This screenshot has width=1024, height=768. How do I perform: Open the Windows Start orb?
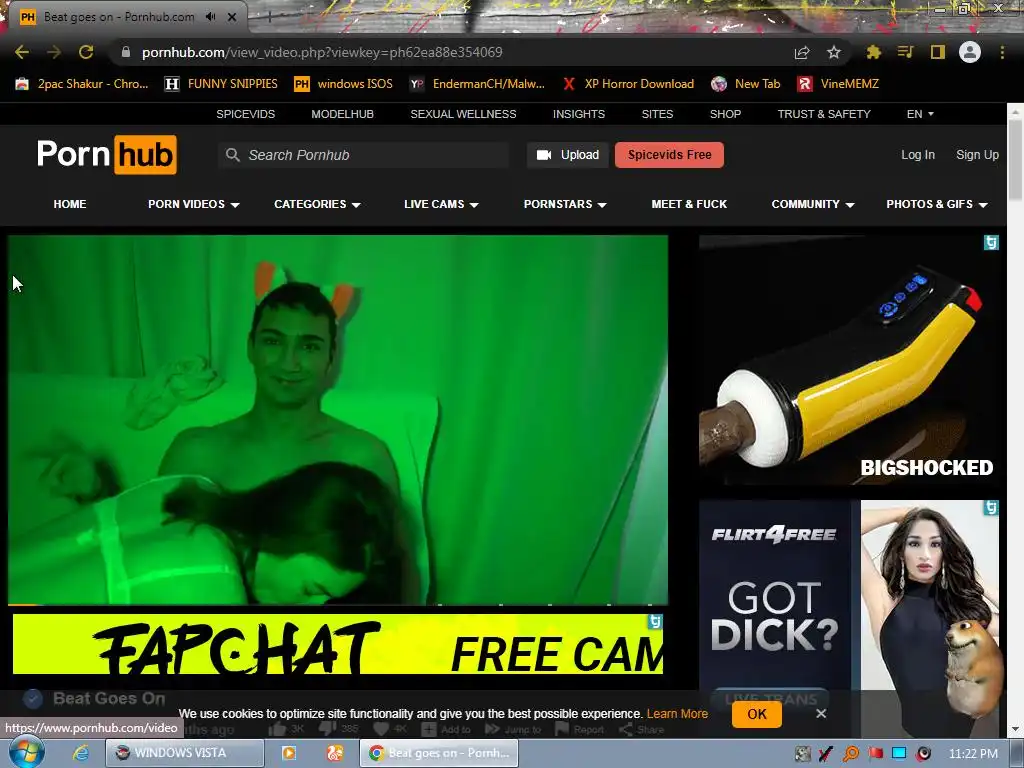pyautogui.click(x=26, y=752)
